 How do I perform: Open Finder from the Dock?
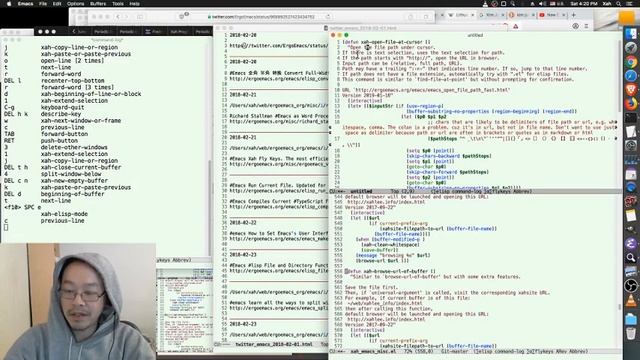[631, 33]
